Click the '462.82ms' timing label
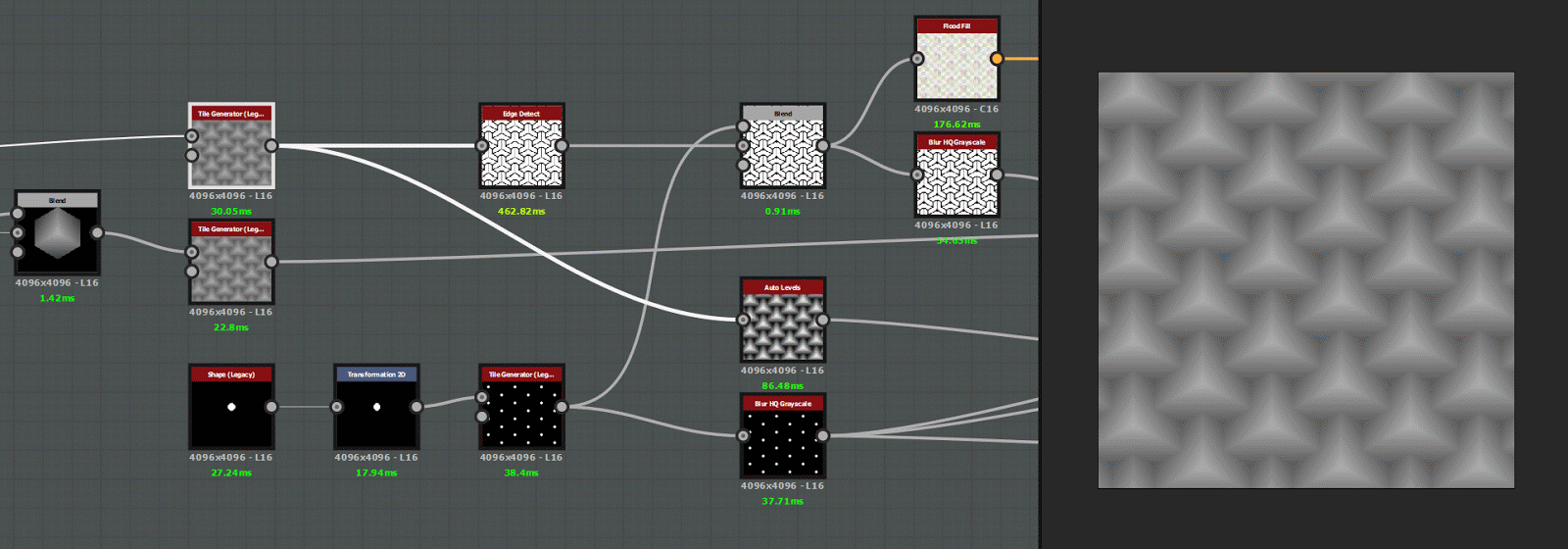The width and height of the screenshot is (1568, 549). [x=521, y=212]
